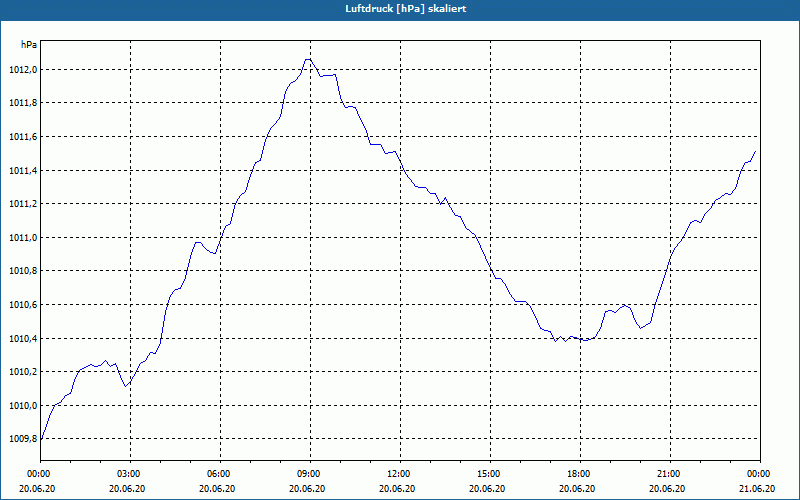This screenshot has height=500, width=800.
Task: Select the 1010,8 y-axis label
Action: click(23, 271)
